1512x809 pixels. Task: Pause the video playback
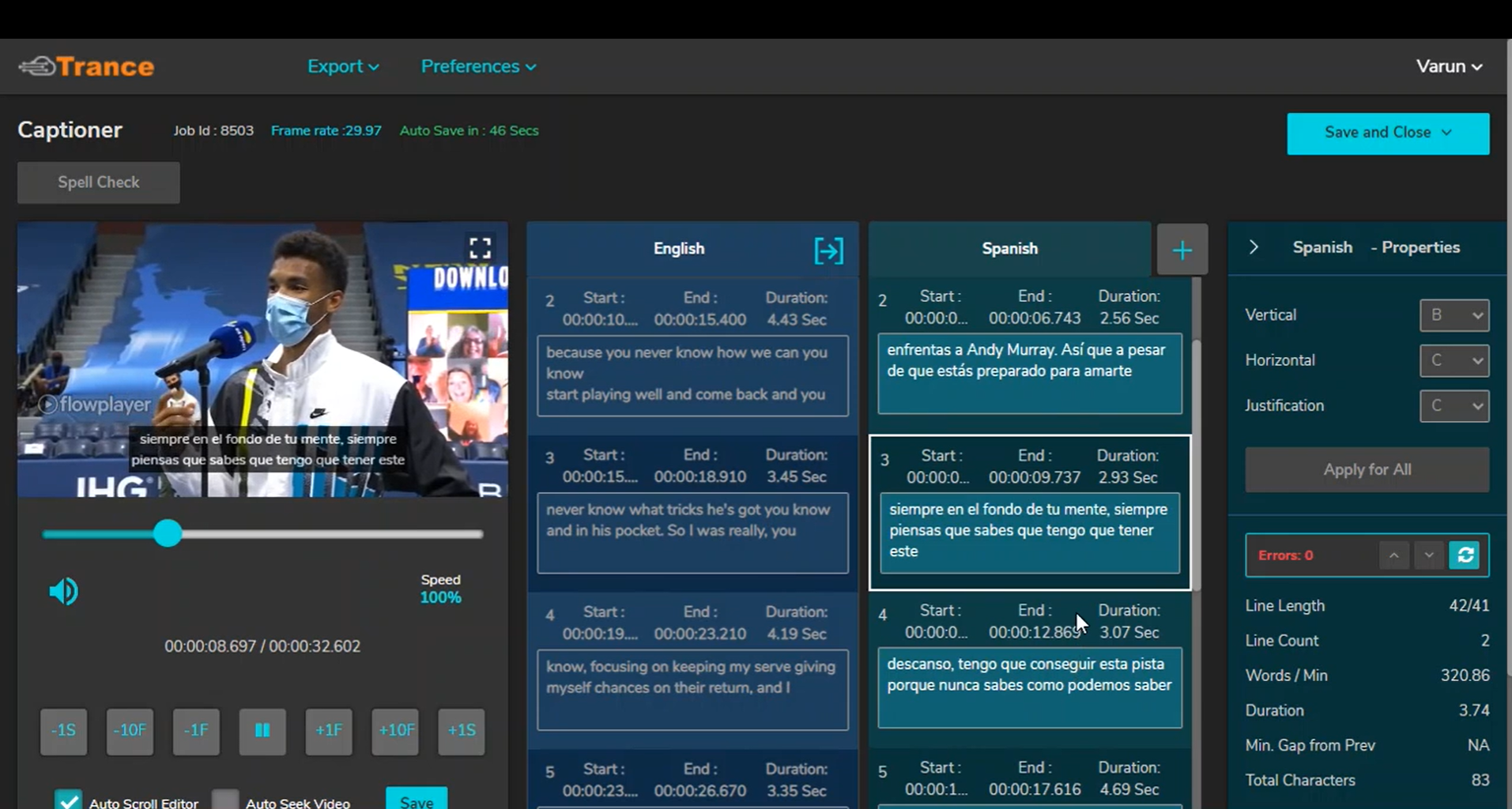pyautogui.click(x=262, y=731)
